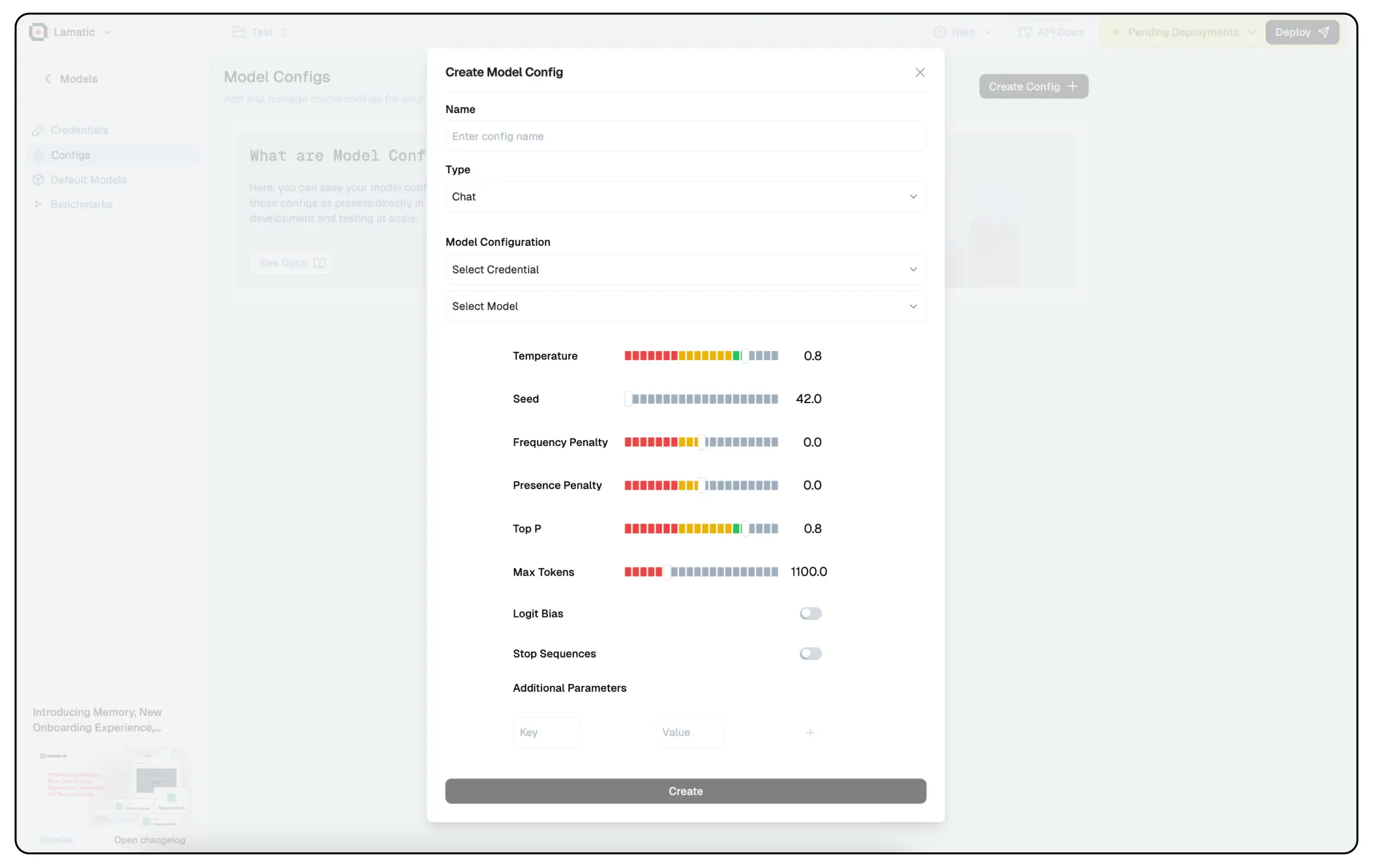1373x868 pixels.
Task: Click the plus icon to add parameter
Action: point(809,733)
